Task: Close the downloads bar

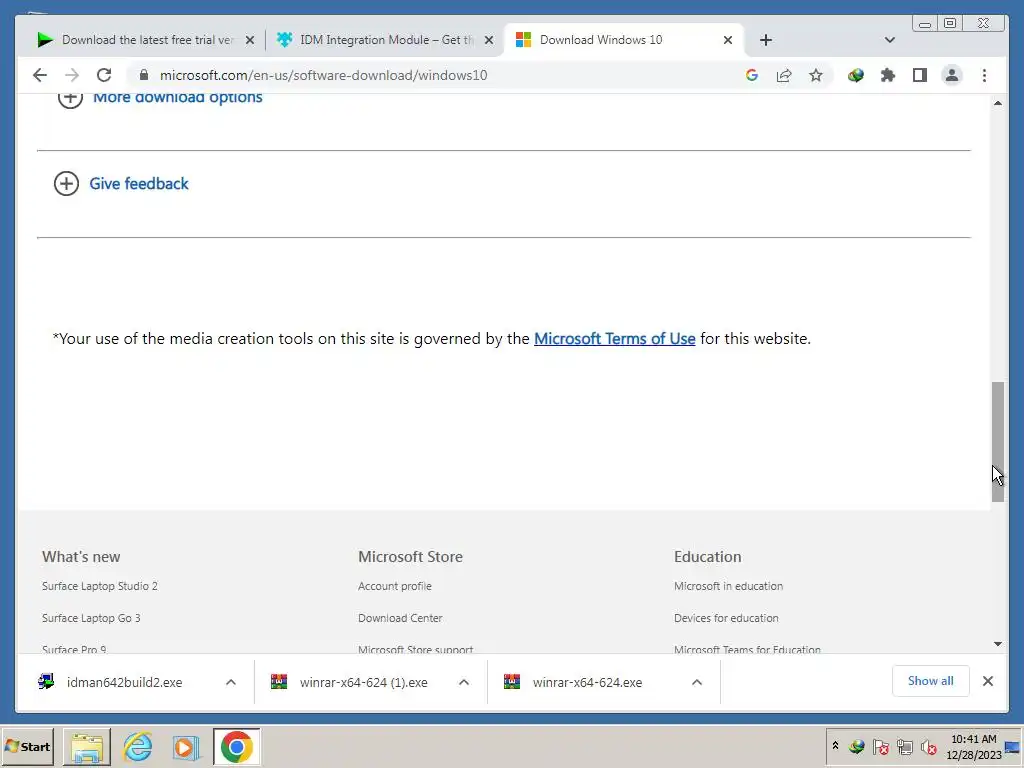Action: [x=987, y=681]
